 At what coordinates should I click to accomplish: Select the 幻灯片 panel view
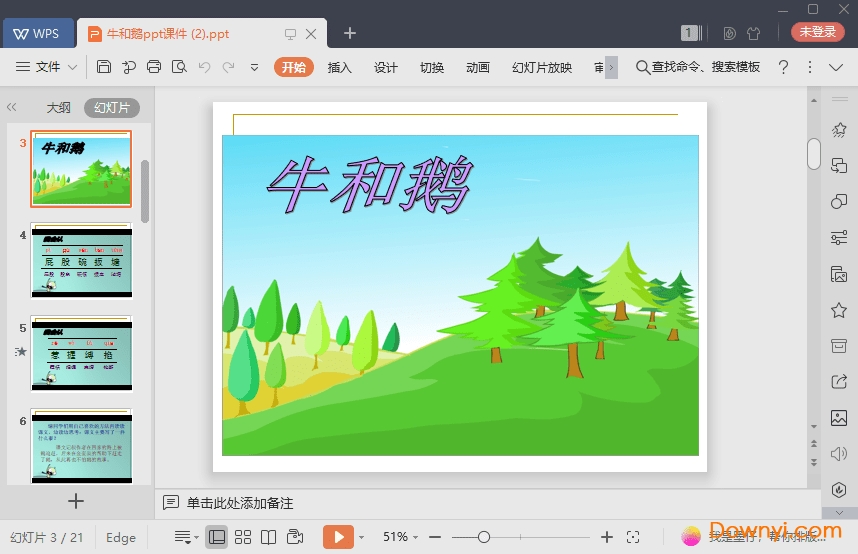112,108
